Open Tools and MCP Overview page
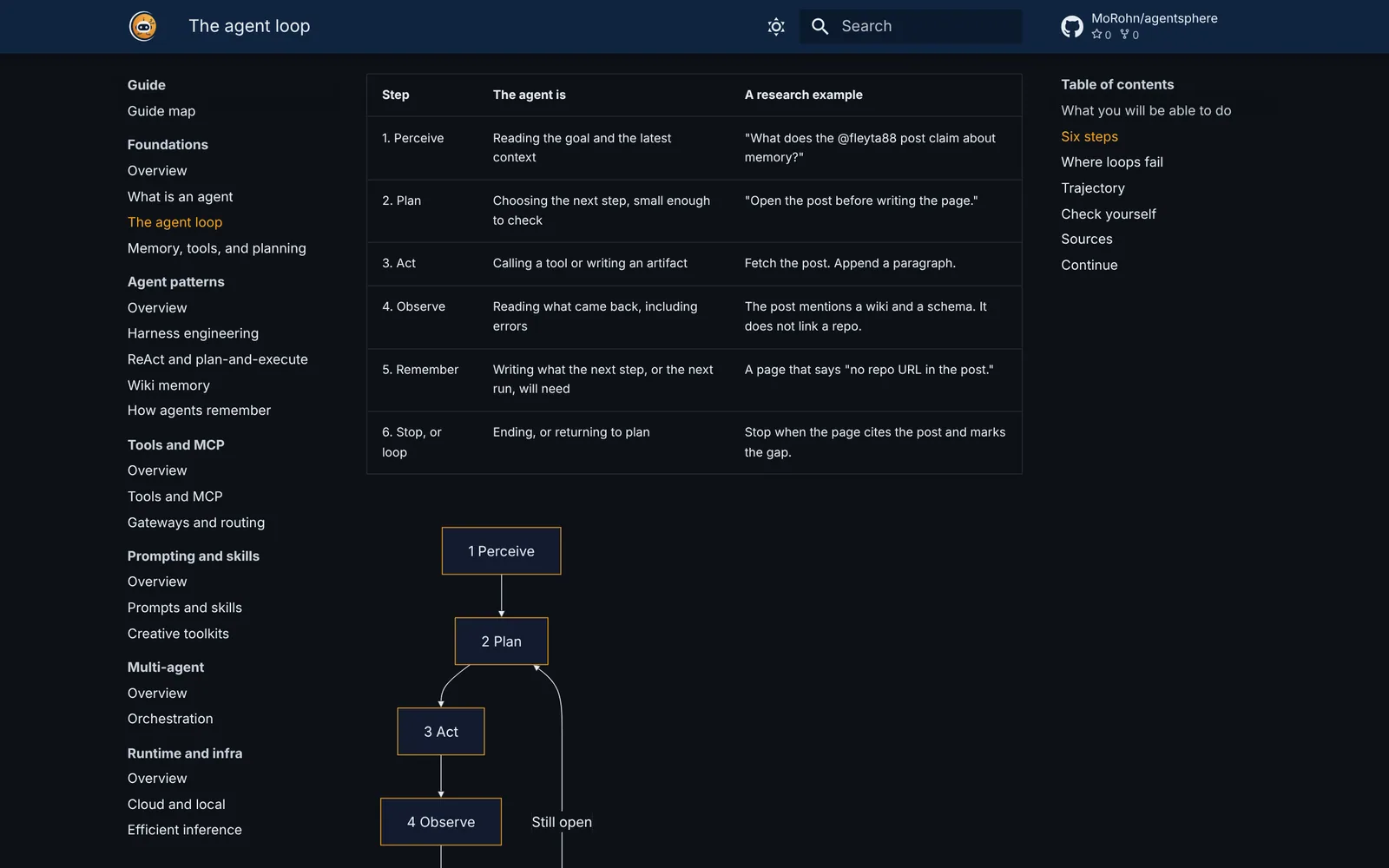 click(x=157, y=470)
